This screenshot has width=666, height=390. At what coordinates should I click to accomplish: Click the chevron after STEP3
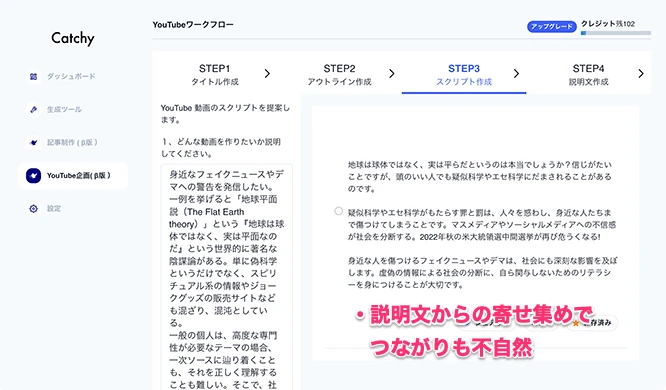tap(516, 73)
